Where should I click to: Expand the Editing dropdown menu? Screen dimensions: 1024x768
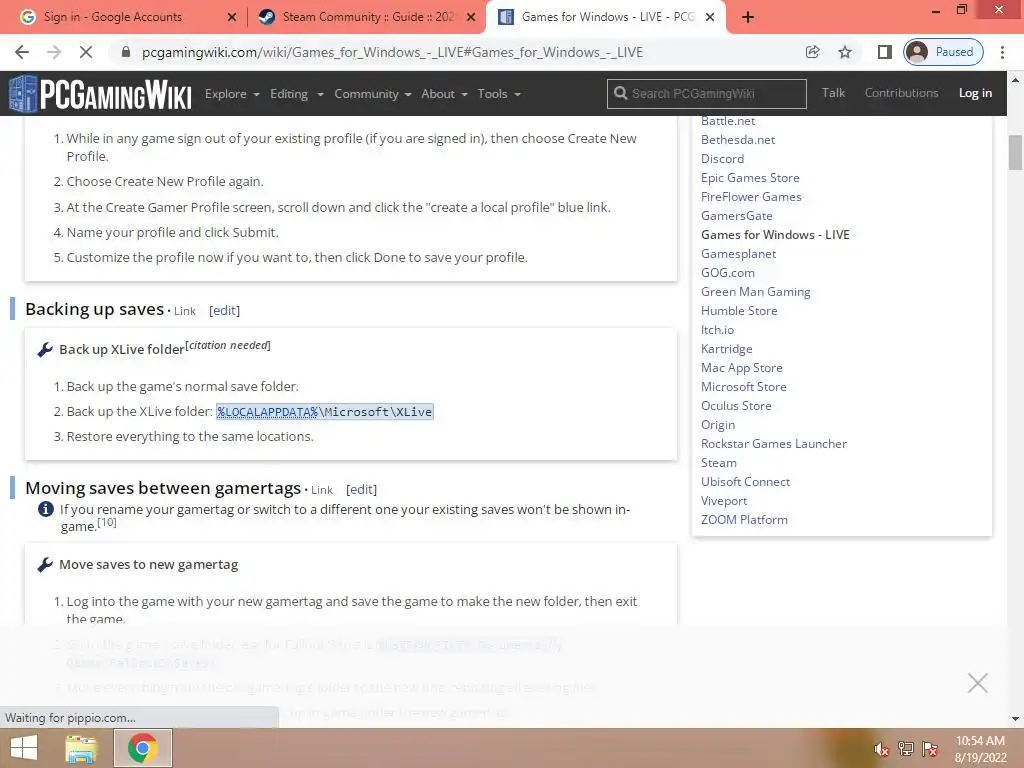(296, 94)
